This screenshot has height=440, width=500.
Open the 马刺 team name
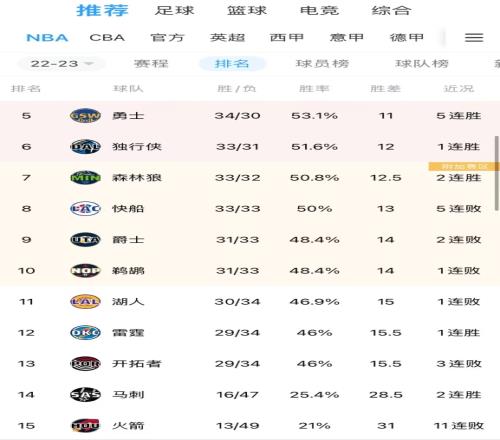tap(128, 395)
